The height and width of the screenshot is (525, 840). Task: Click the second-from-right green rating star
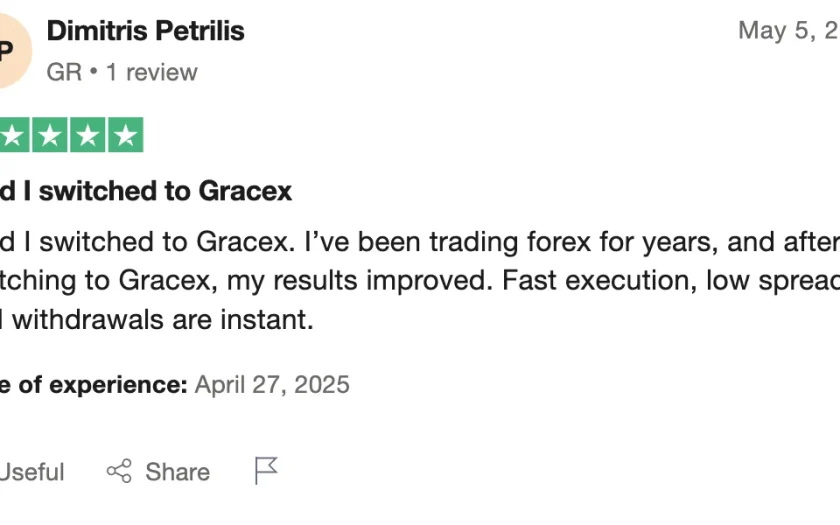click(x=88, y=135)
